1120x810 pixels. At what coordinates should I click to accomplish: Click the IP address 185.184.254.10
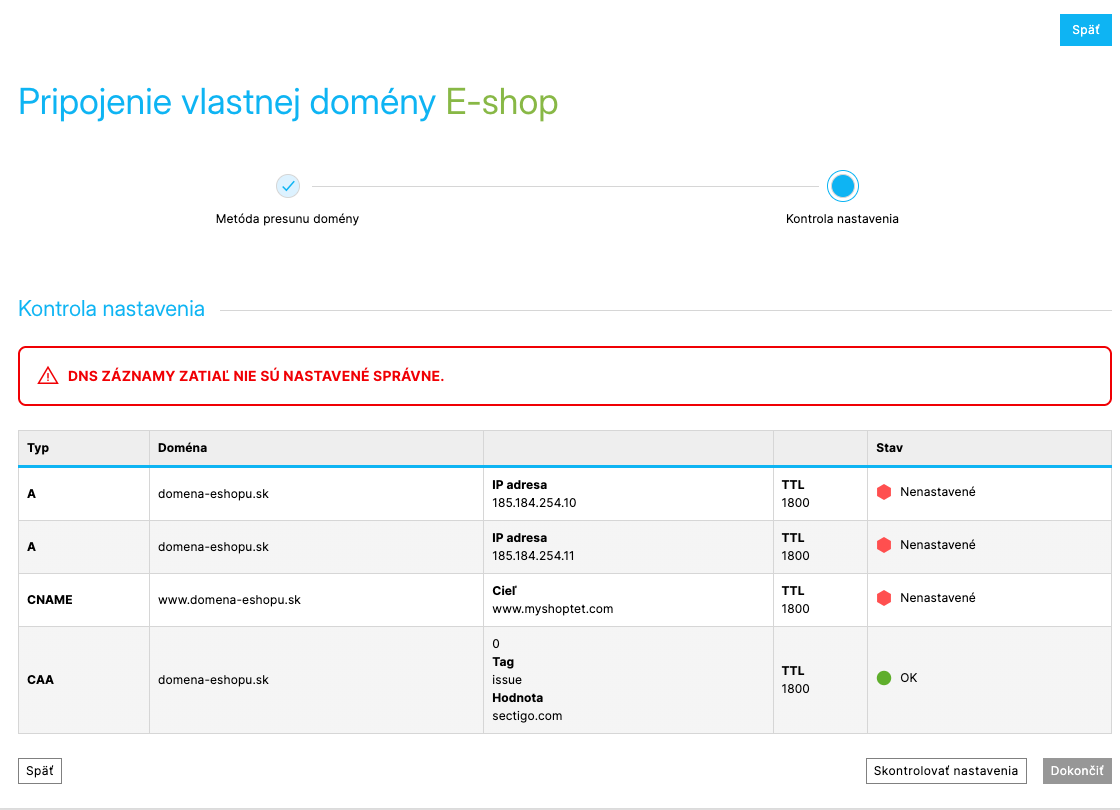click(x=534, y=503)
